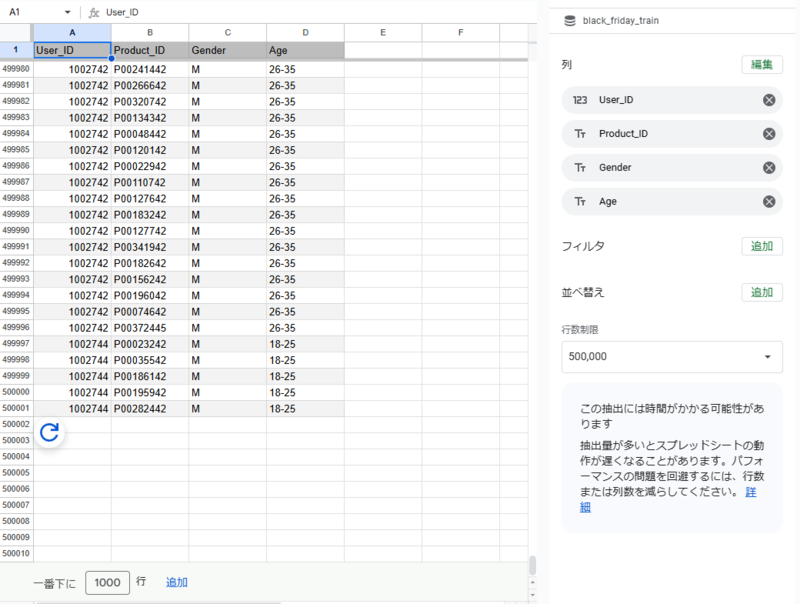The width and height of the screenshot is (800, 604).
Task: Remove the Product_ID column chip
Action: pyautogui.click(x=769, y=134)
